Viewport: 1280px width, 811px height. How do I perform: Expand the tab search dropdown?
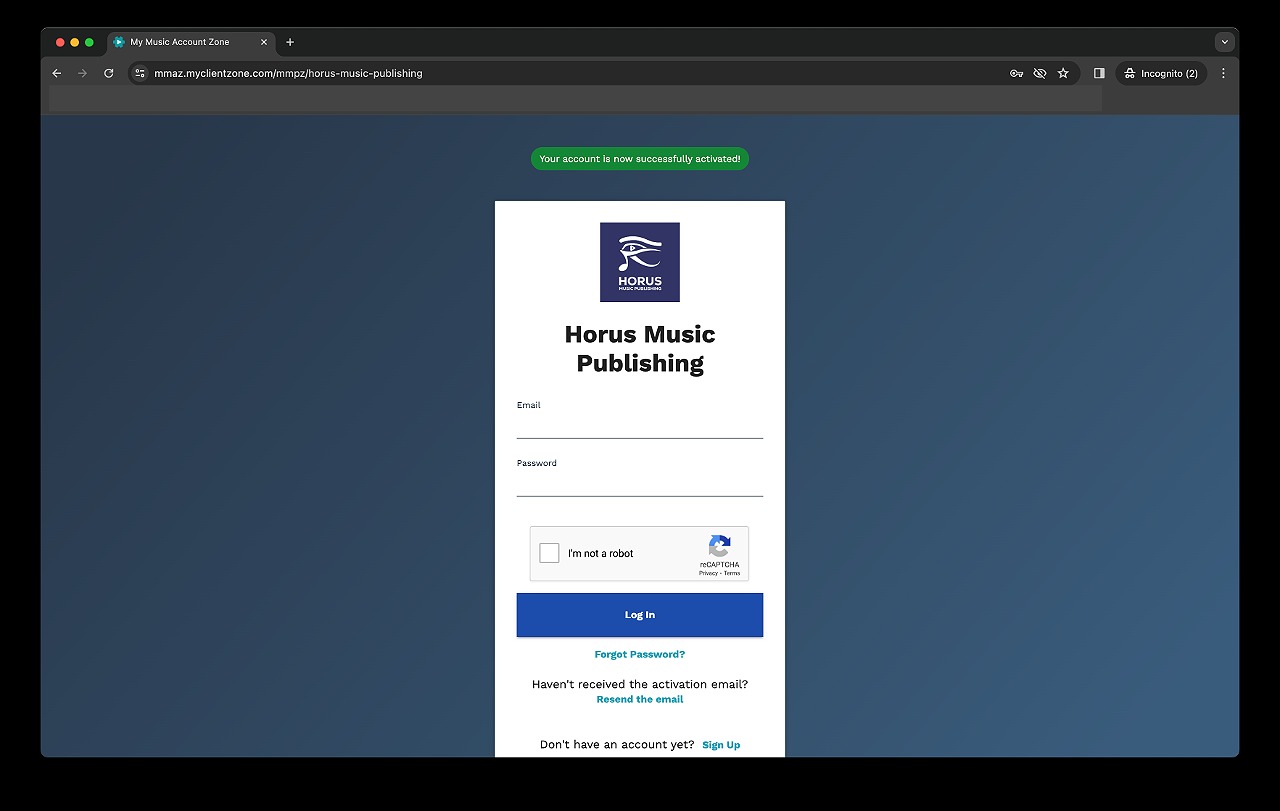point(1224,42)
